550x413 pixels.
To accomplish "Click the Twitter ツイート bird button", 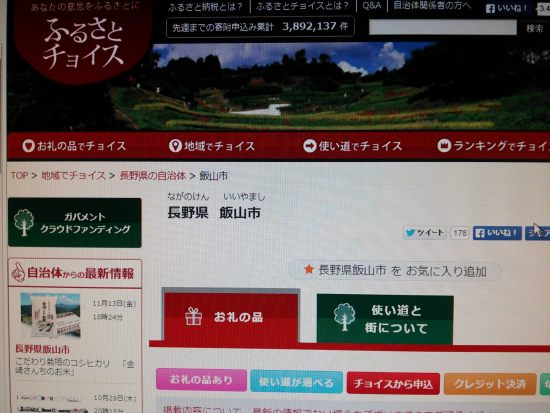I will coord(424,233).
